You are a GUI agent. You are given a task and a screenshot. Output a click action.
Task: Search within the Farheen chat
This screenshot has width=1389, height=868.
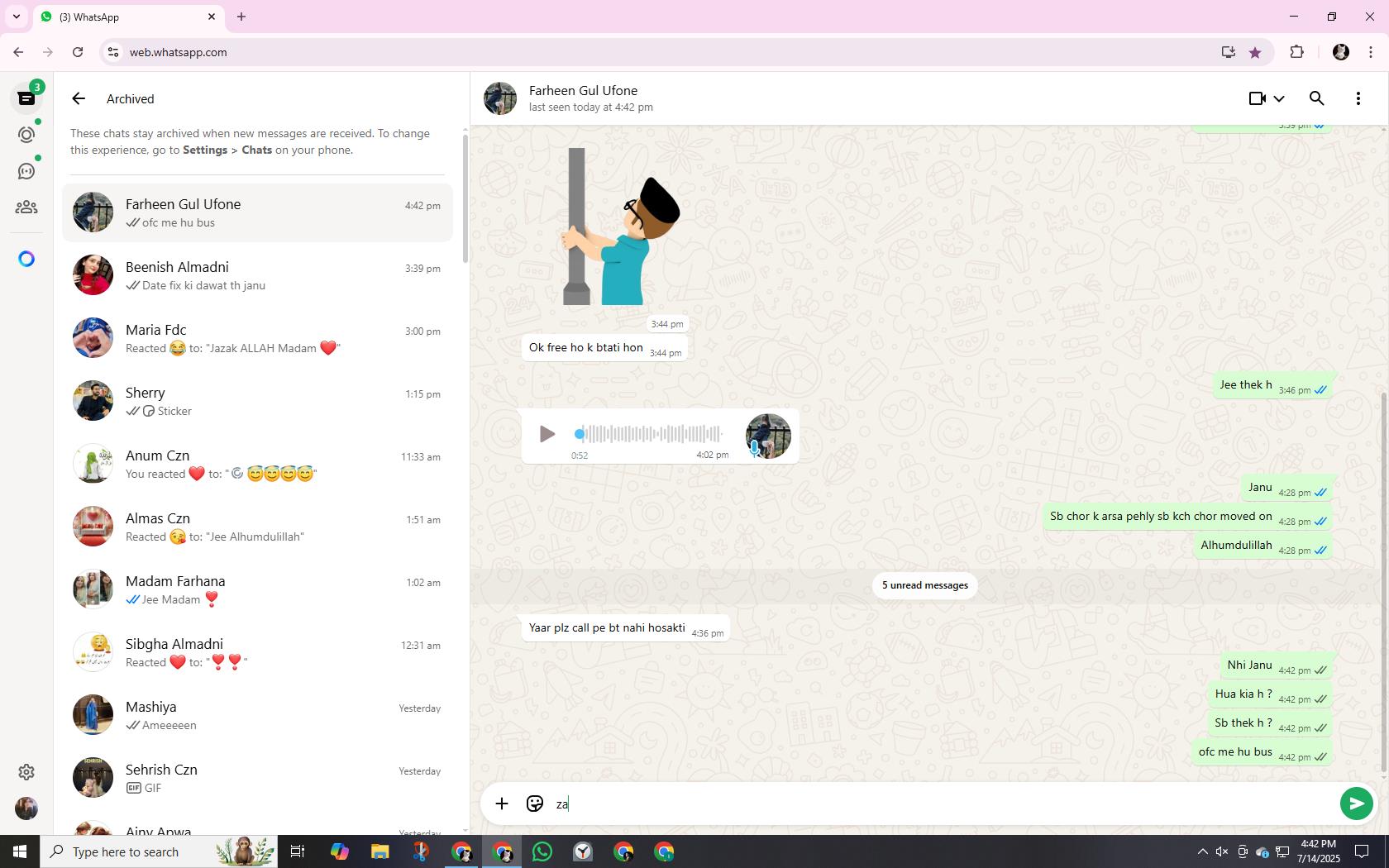coord(1317,98)
